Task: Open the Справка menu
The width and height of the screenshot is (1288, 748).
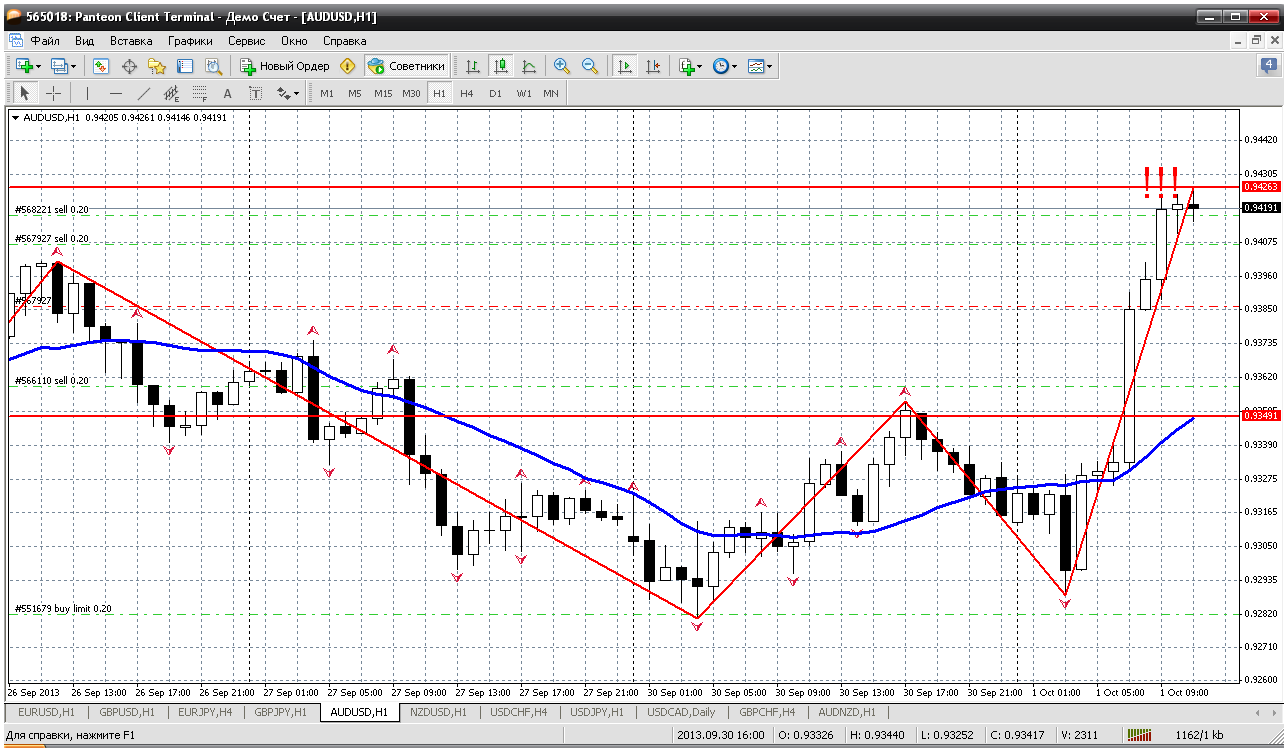Action: tap(345, 41)
